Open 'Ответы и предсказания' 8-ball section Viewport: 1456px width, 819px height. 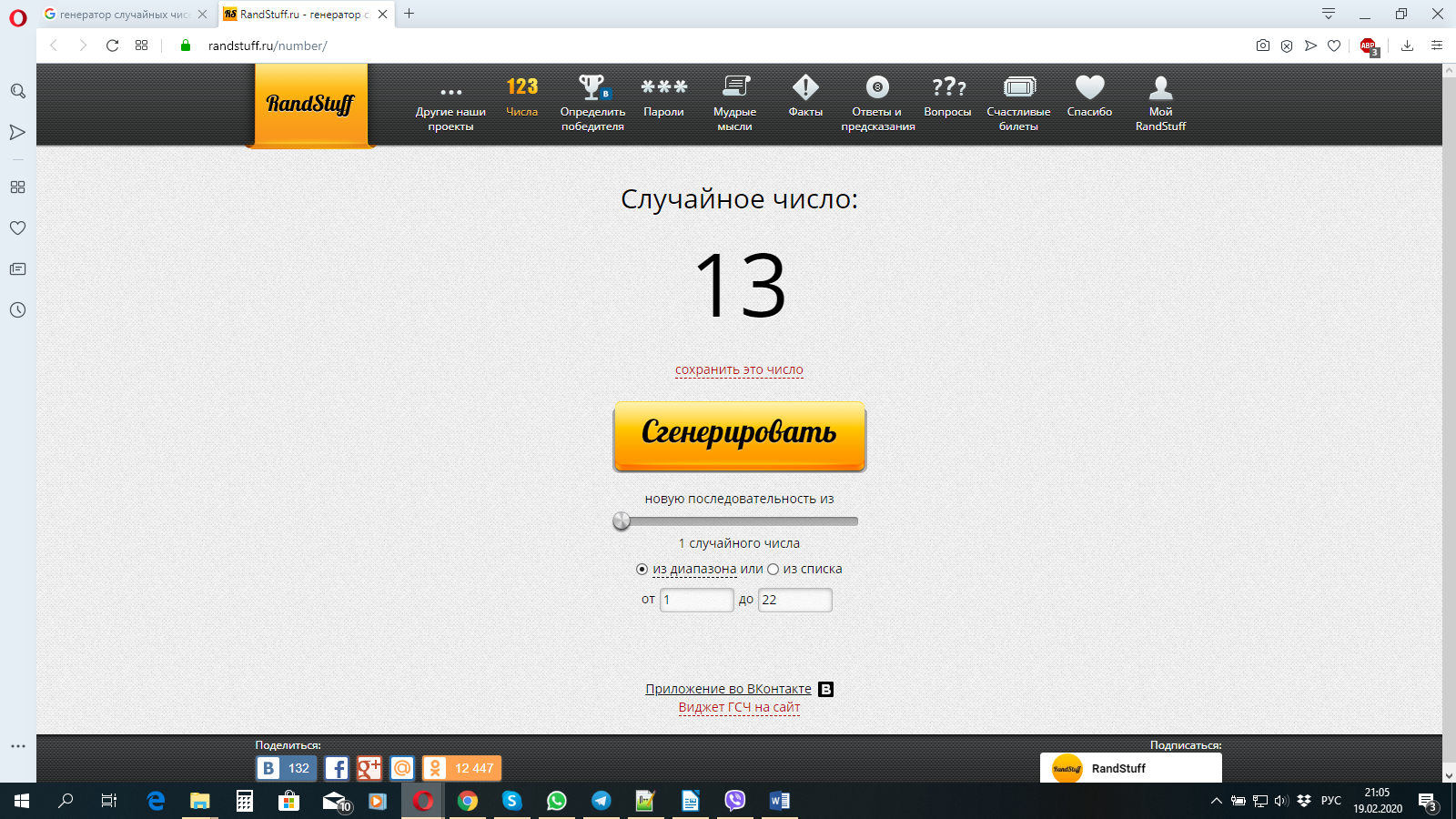point(878,103)
